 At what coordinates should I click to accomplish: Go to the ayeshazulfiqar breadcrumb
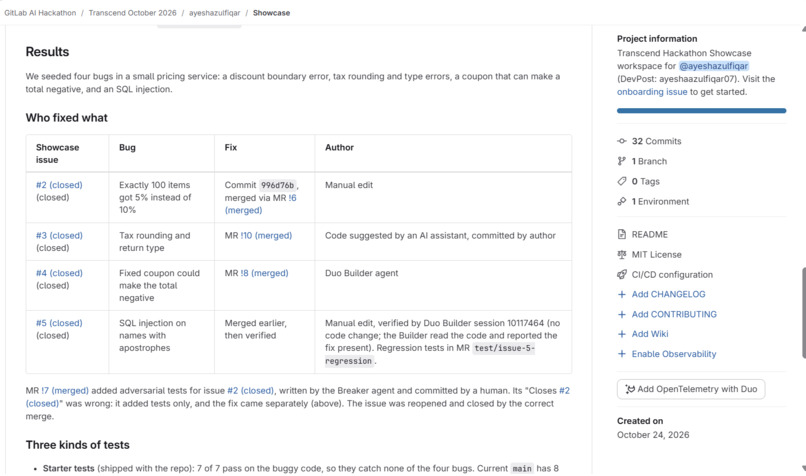pyautogui.click(x=214, y=13)
